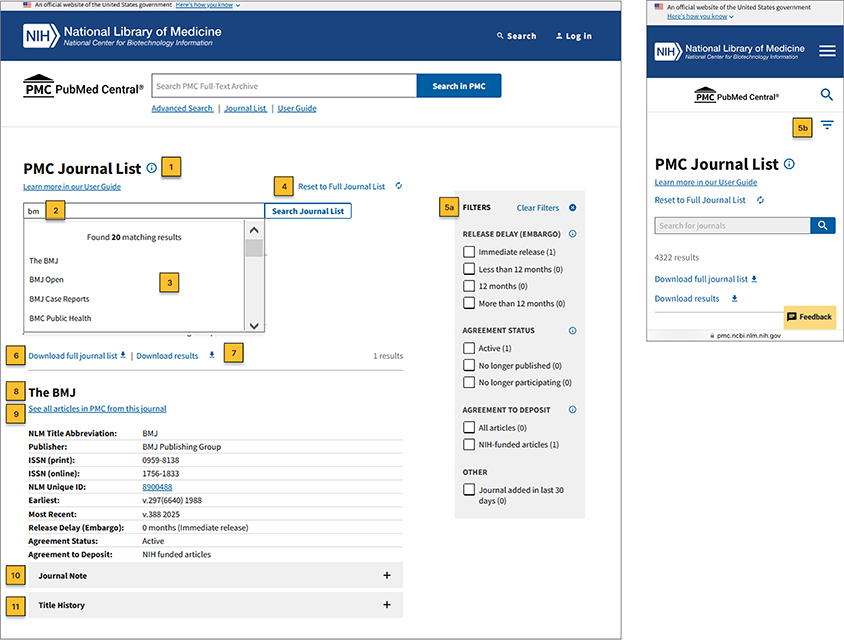The image size is (844, 640).
Task: Click the NIH logo in the mobile view
Action: (x=668, y=52)
